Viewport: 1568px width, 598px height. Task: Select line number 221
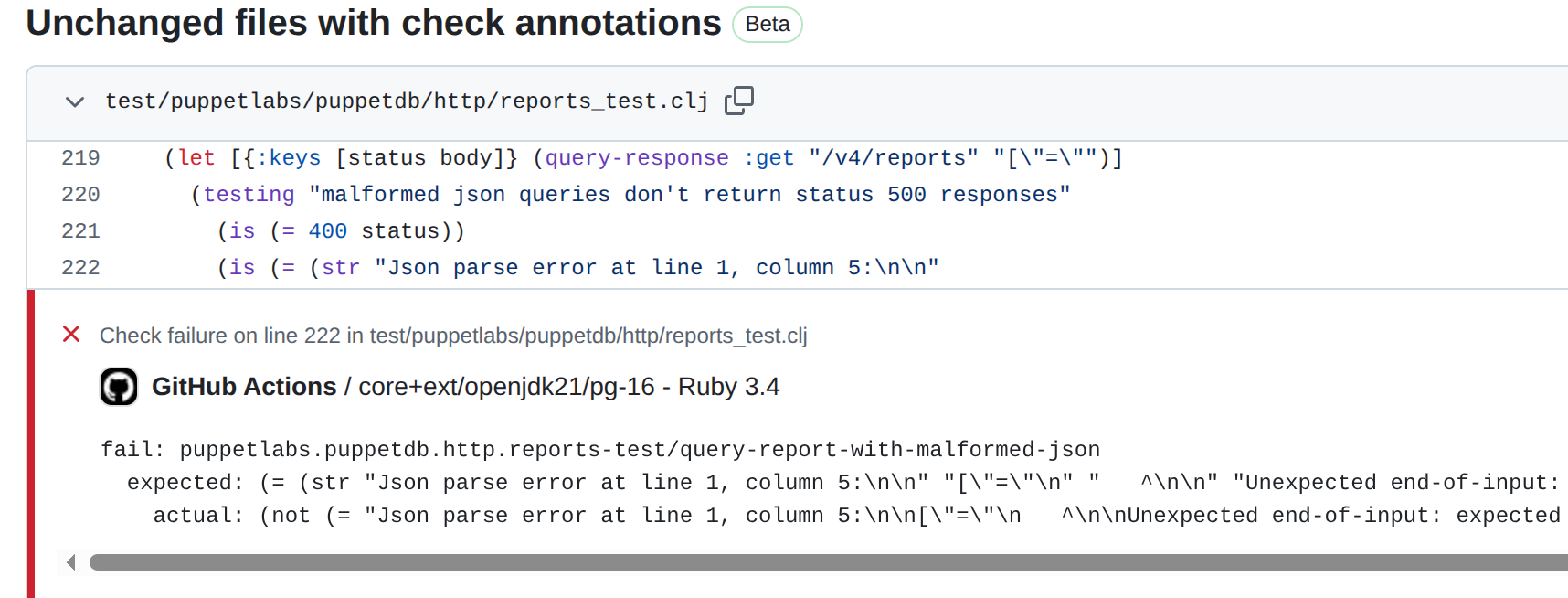pyautogui.click(x=80, y=231)
